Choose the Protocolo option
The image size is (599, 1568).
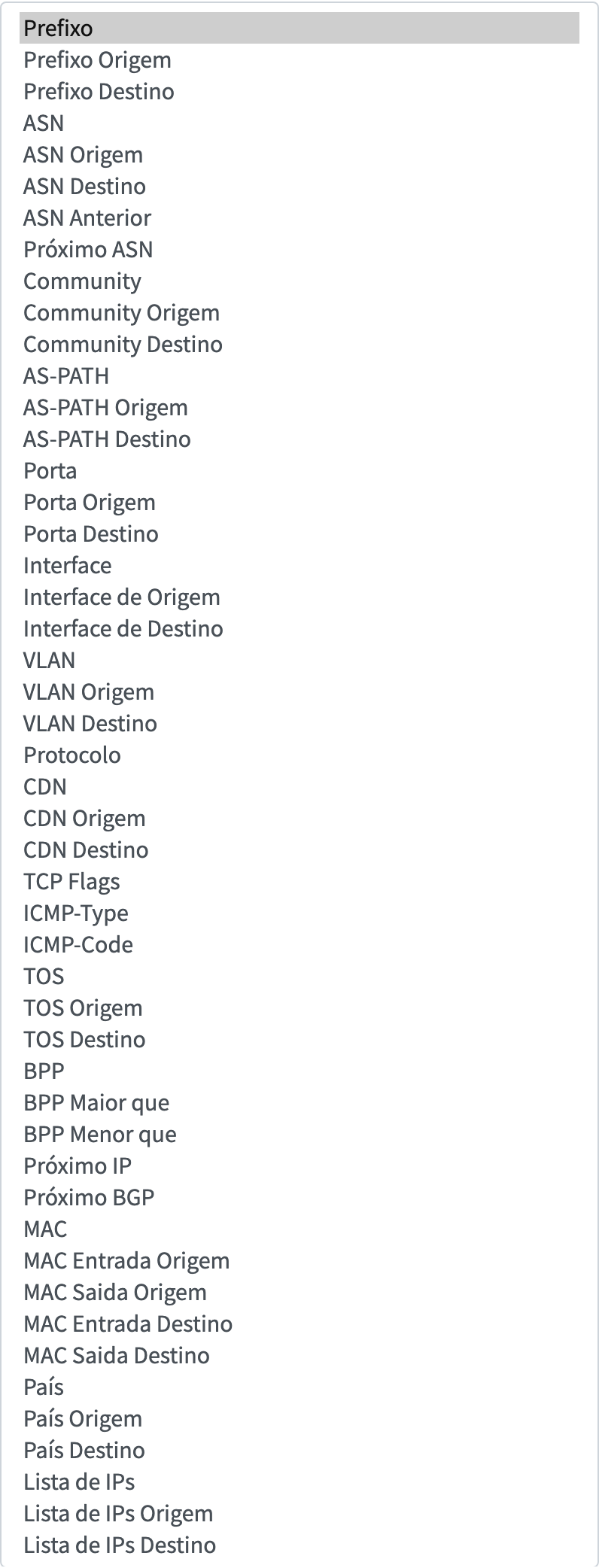point(299,755)
